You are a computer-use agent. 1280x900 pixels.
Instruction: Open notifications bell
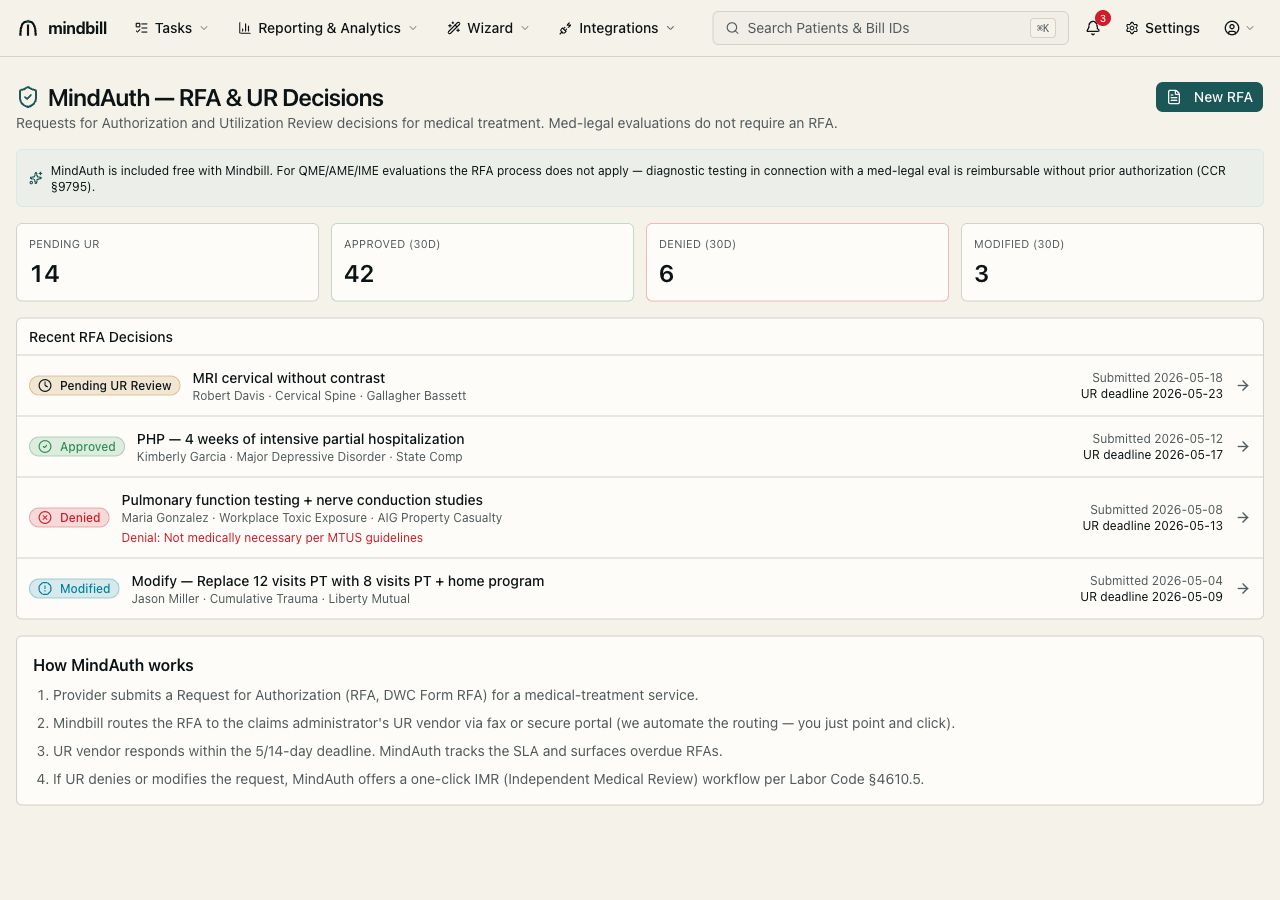[1093, 28]
